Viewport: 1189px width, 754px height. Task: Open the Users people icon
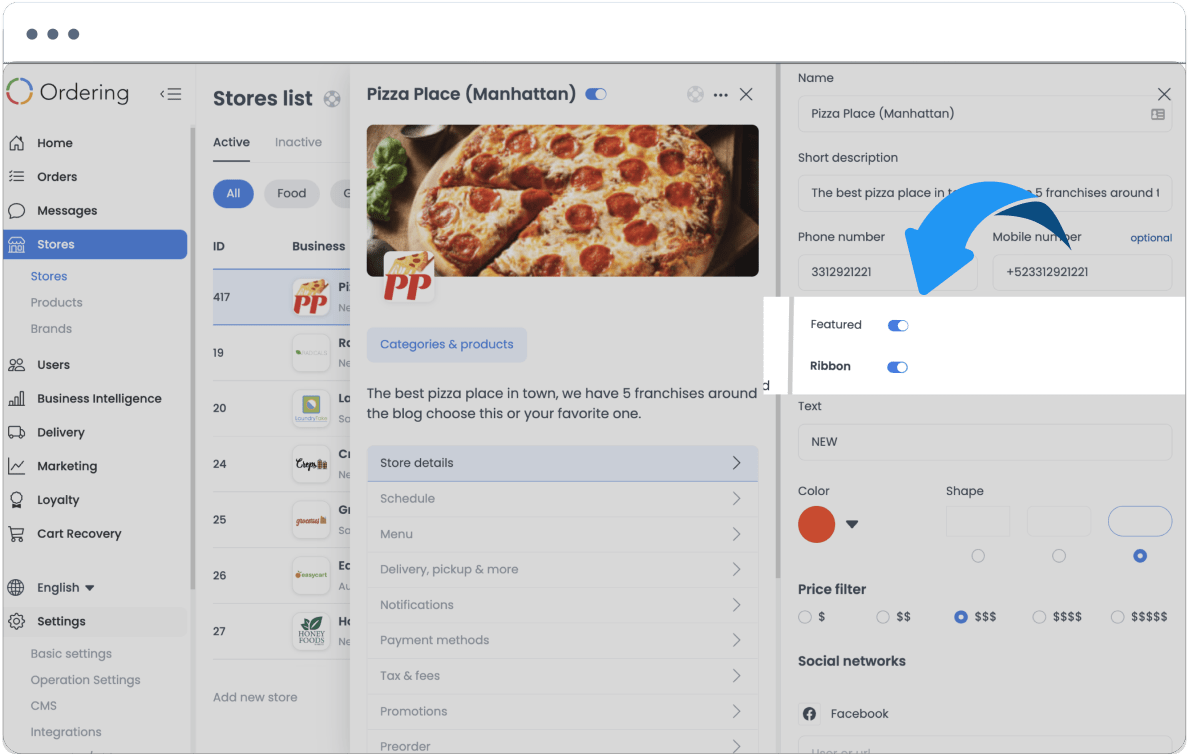click(x=17, y=365)
